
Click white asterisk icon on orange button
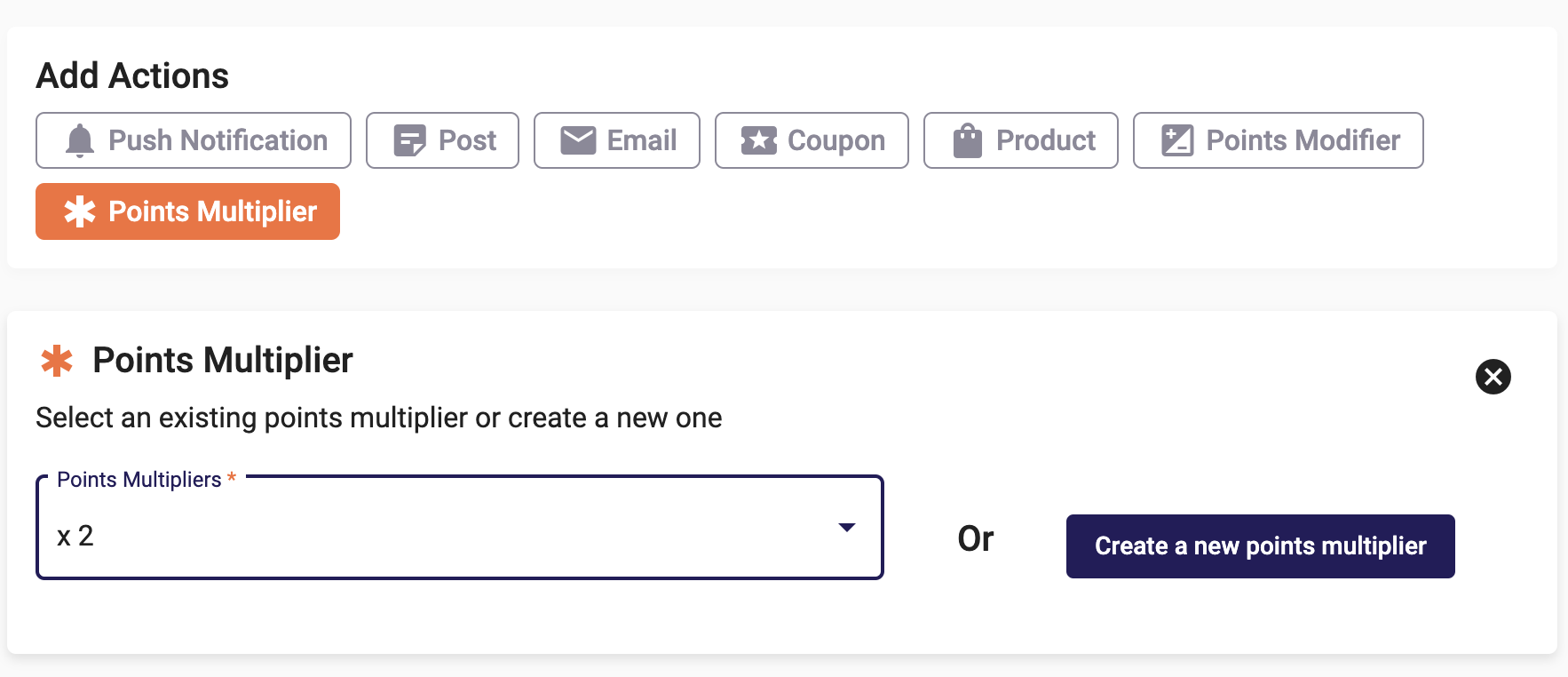(x=80, y=211)
